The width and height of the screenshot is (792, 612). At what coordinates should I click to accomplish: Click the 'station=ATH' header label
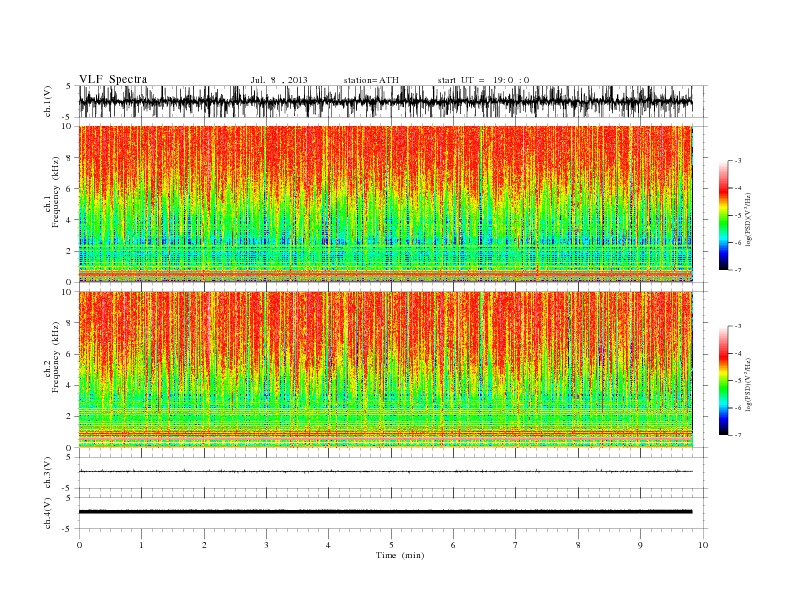point(371,80)
